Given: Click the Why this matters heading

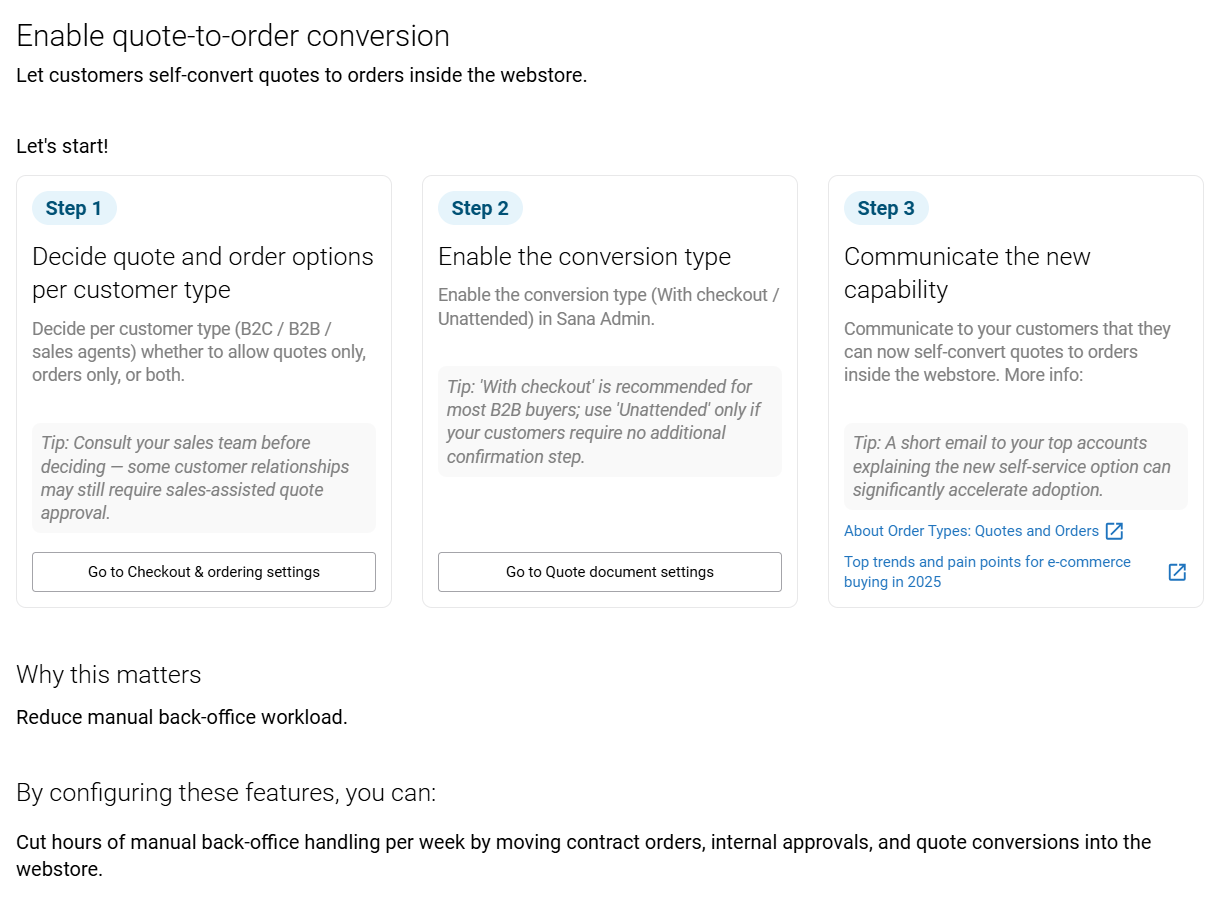Looking at the screenshot, I should tap(109, 675).
